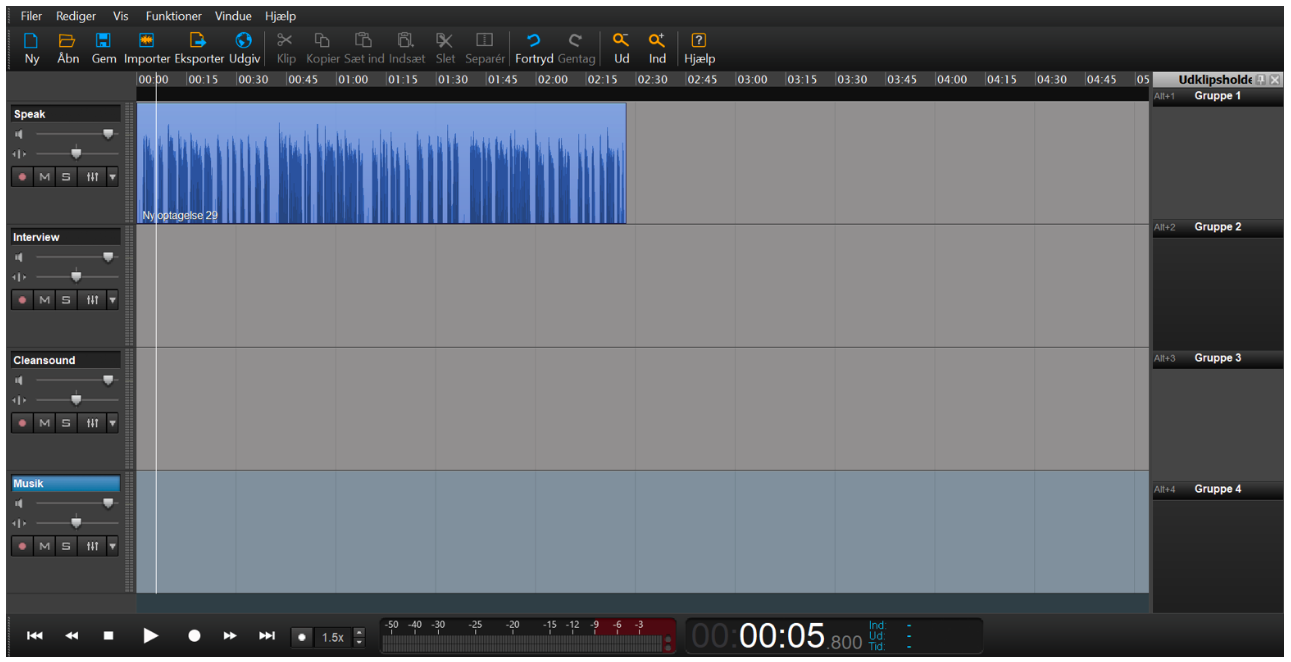Undo with the Fortryd arrow icon

point(533,41)
